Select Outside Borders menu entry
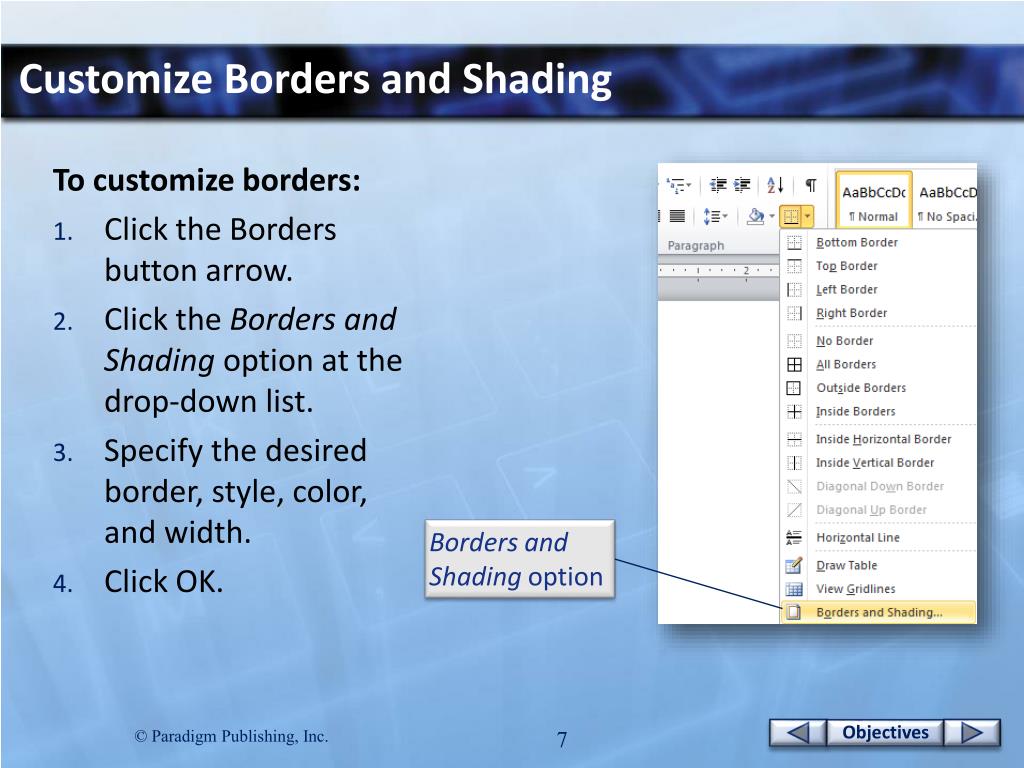The width and height of the screenshot is (1024, 768). 878,388
